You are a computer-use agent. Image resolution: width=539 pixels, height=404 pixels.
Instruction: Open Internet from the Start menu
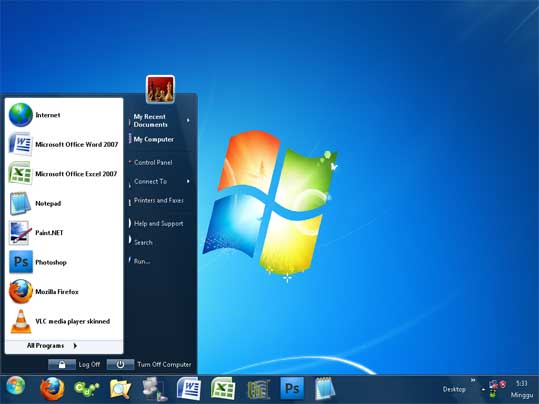(64, 115)
